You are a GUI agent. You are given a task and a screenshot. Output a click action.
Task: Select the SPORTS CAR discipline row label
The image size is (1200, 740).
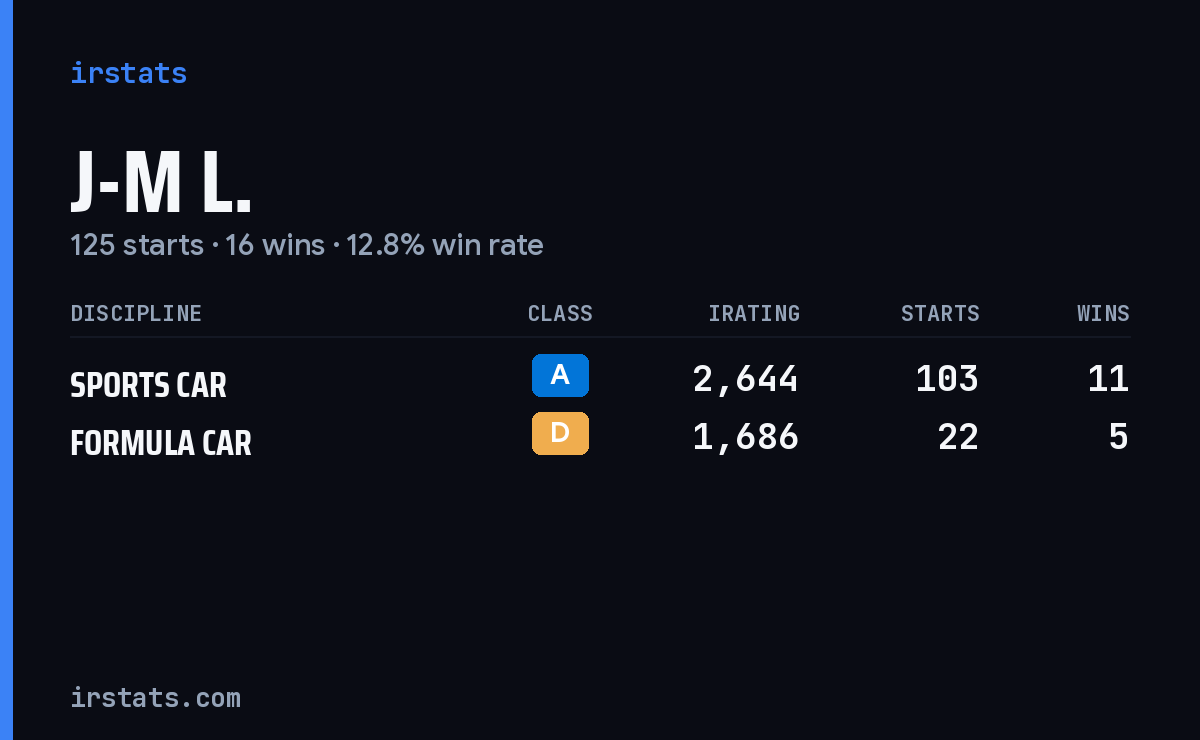point(148,385)
